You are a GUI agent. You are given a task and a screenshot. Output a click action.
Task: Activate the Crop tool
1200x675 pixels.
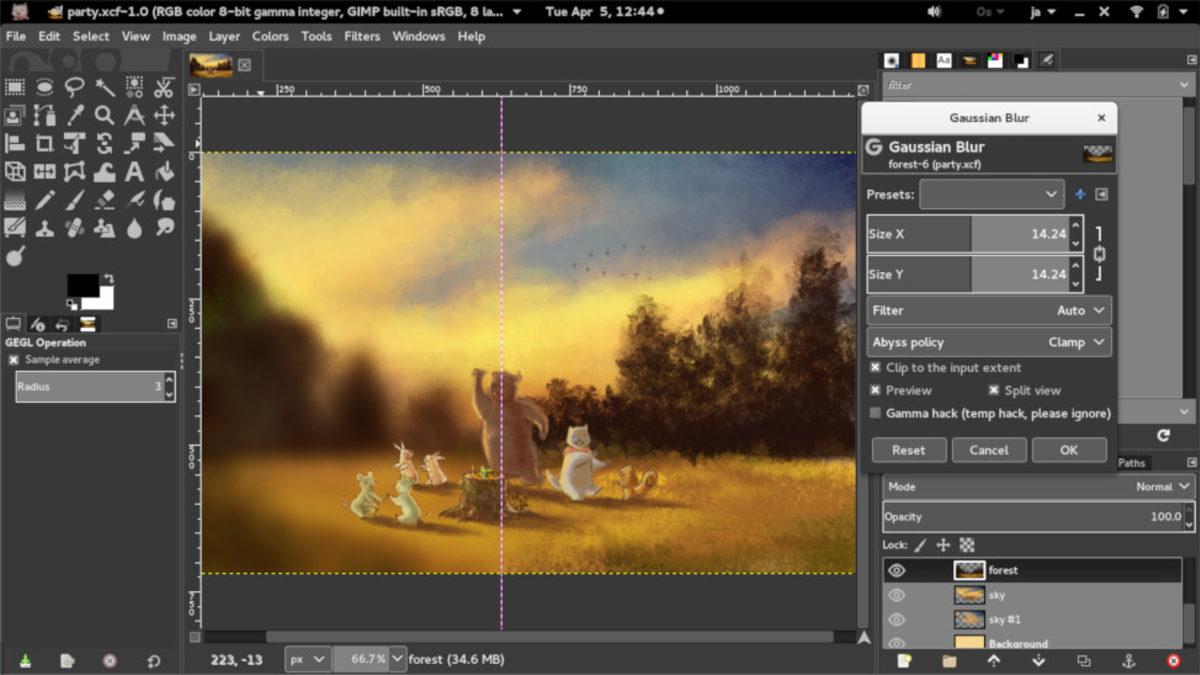(44, 141)
